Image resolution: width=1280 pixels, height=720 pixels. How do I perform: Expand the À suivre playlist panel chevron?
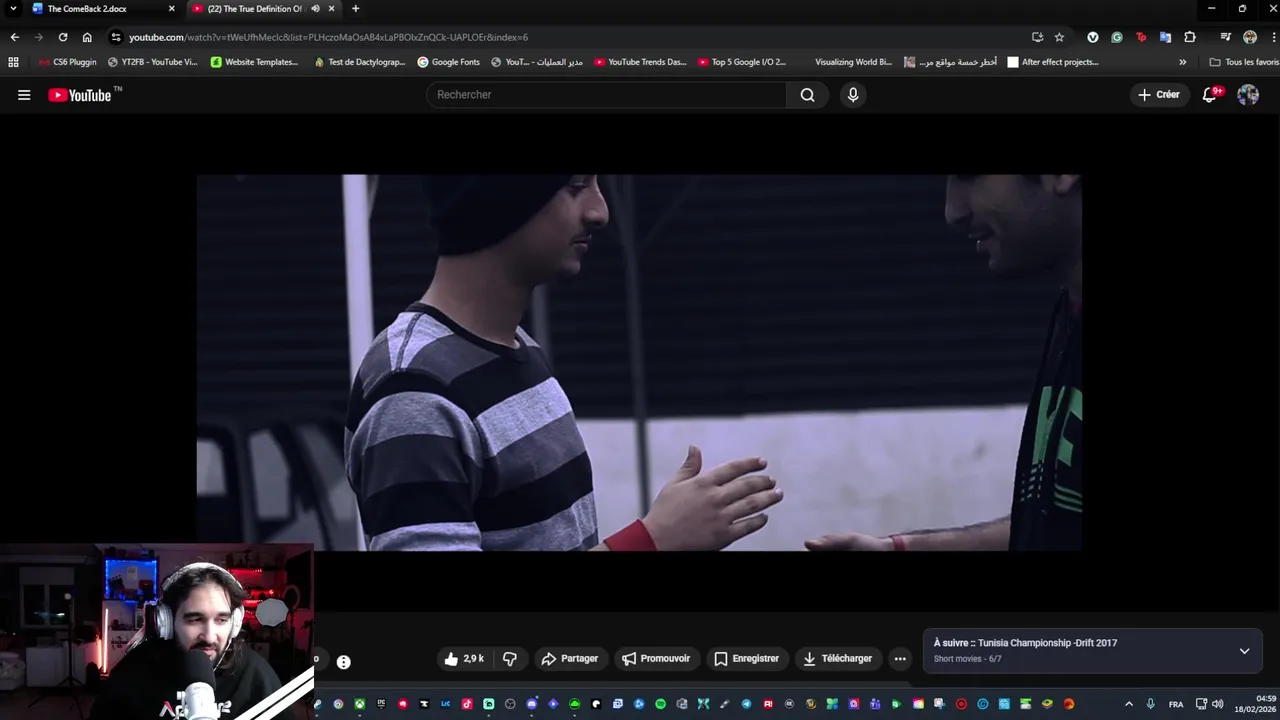[1244, 651]
